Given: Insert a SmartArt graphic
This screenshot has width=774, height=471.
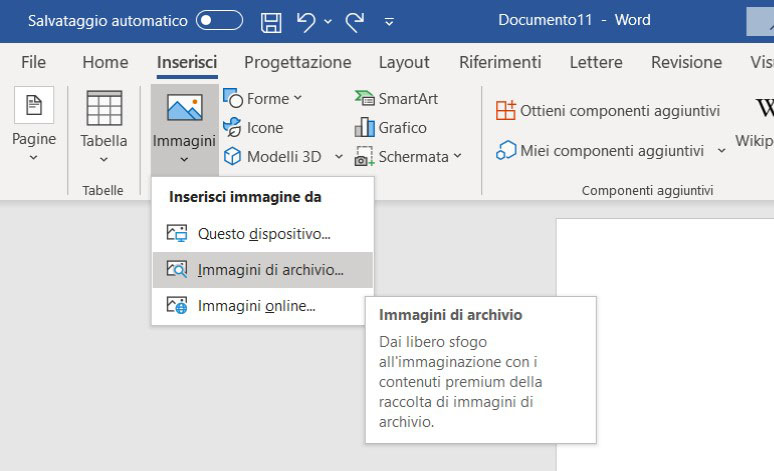Looking at the screenshot, I should click(396, 99).
